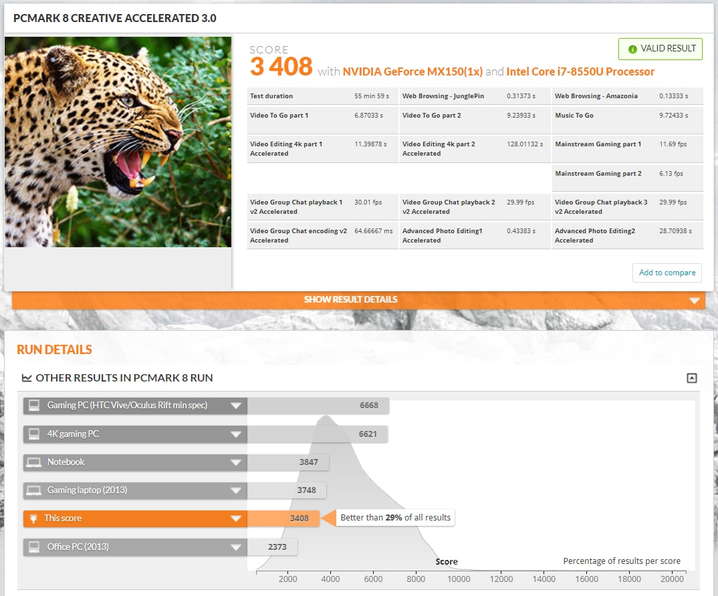Click the laptop icon on Gaming laptop row
Screen dimensions: 718x596
34,491
